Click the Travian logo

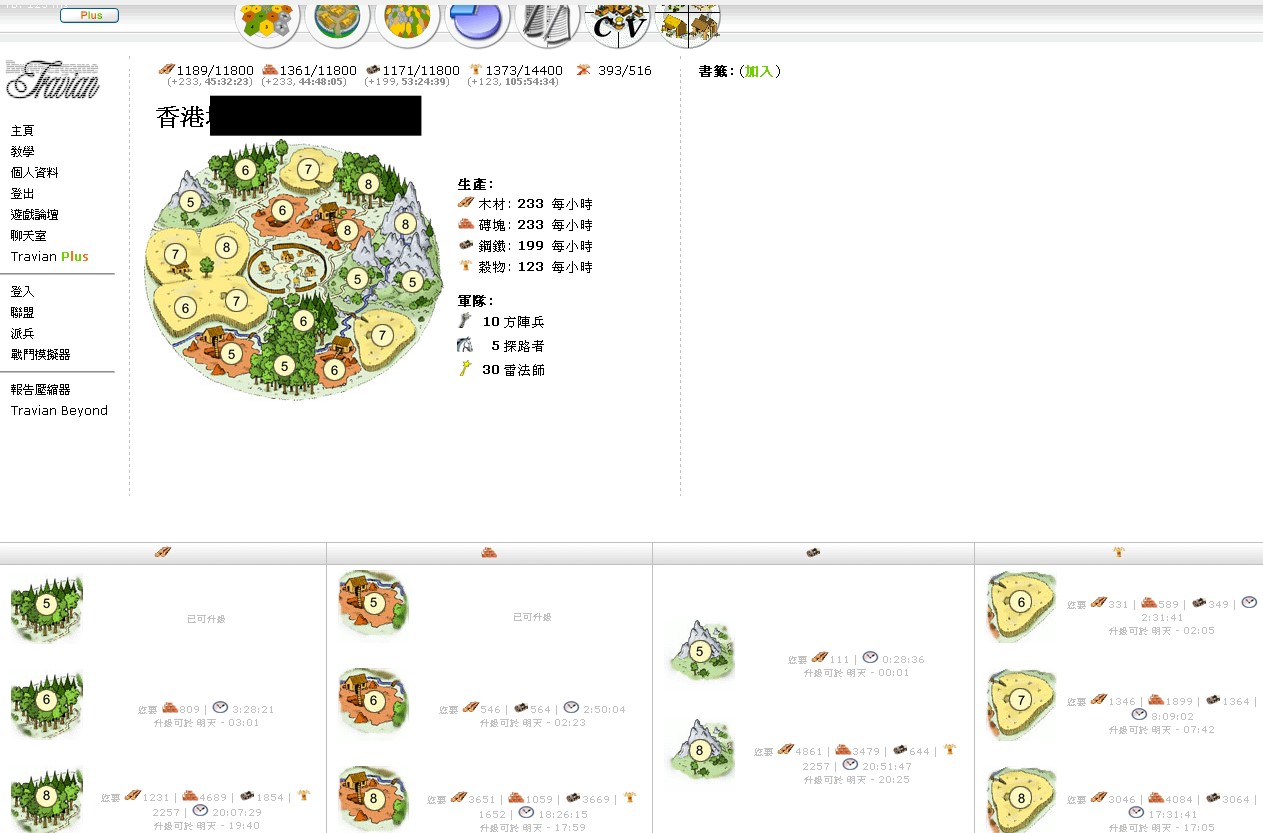(x=53, y=80)
